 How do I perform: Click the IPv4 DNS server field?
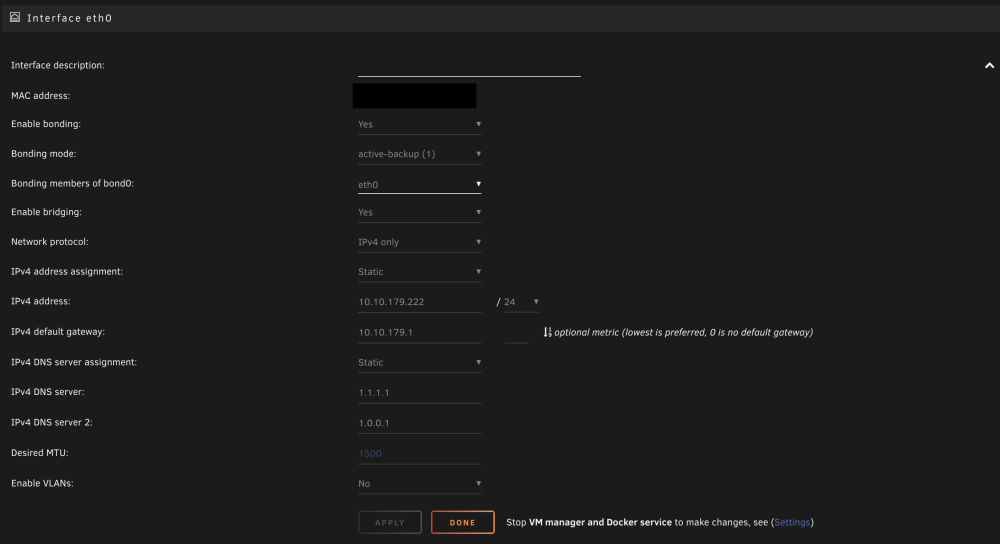click(419, 393)
